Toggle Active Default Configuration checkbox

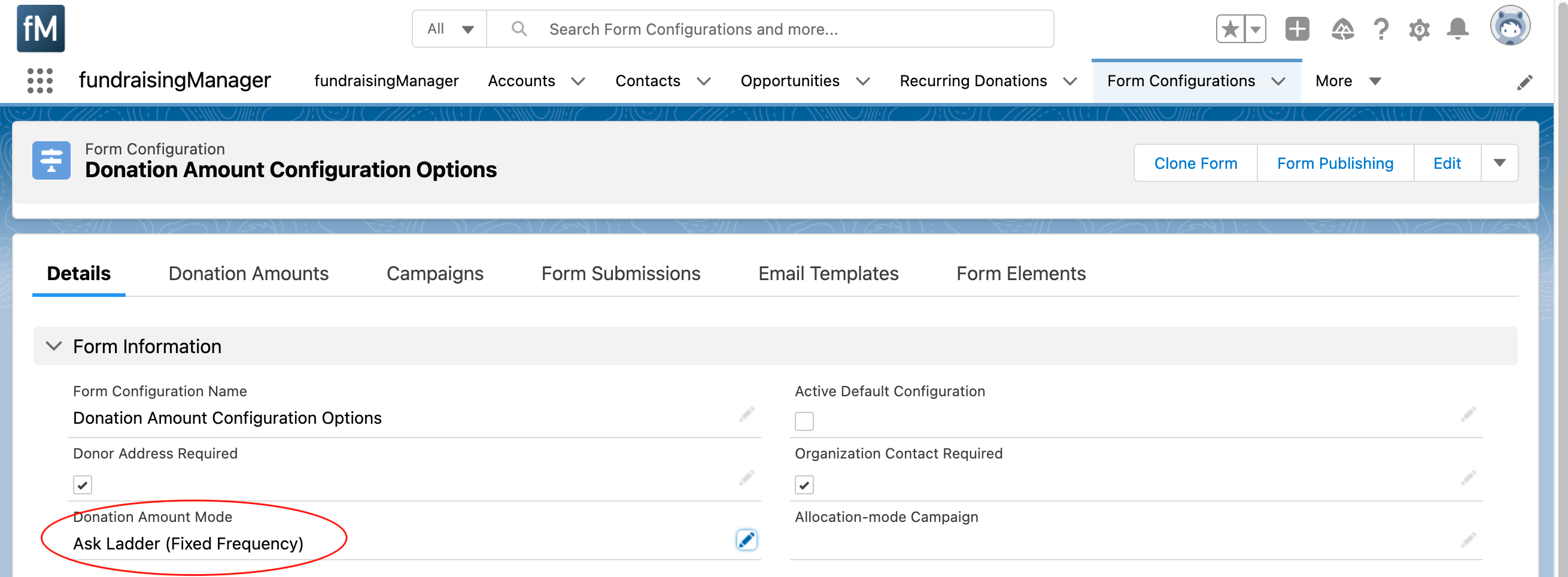click(x=804, y=421)
